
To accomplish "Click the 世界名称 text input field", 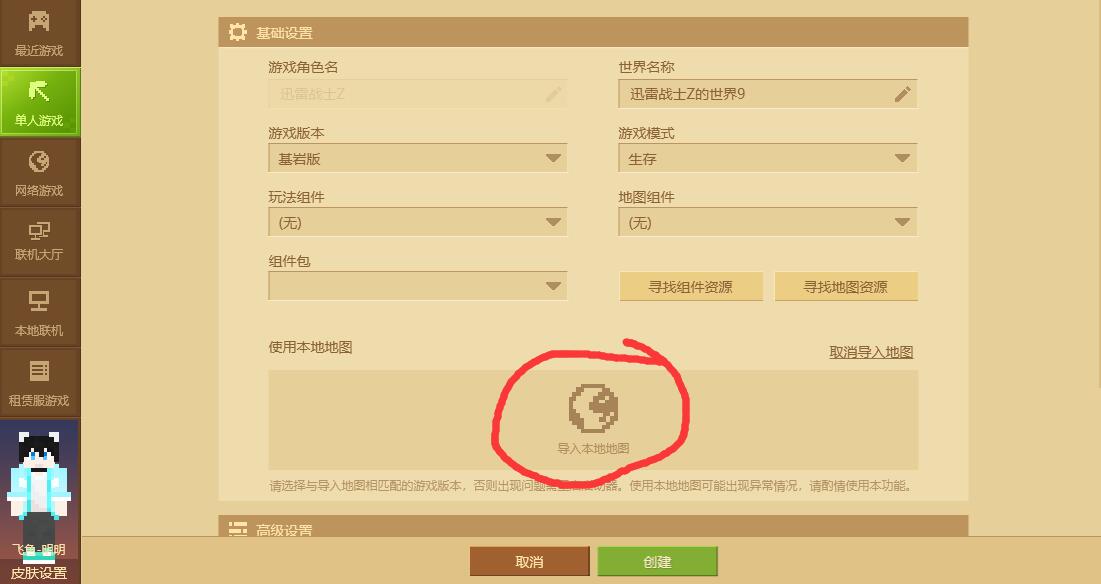I will (x=767, y=94).
